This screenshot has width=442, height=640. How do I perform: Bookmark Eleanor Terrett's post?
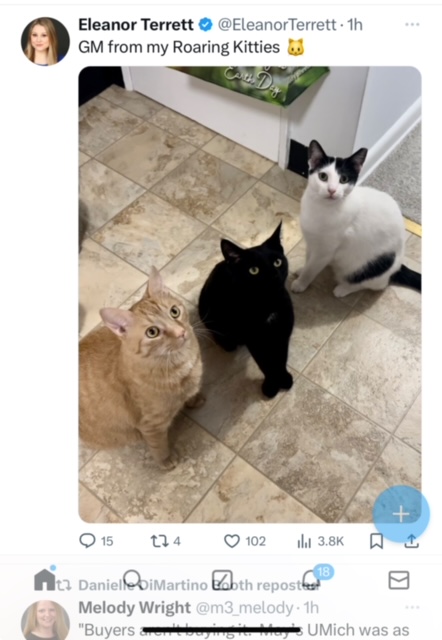[x=376, y=541]
